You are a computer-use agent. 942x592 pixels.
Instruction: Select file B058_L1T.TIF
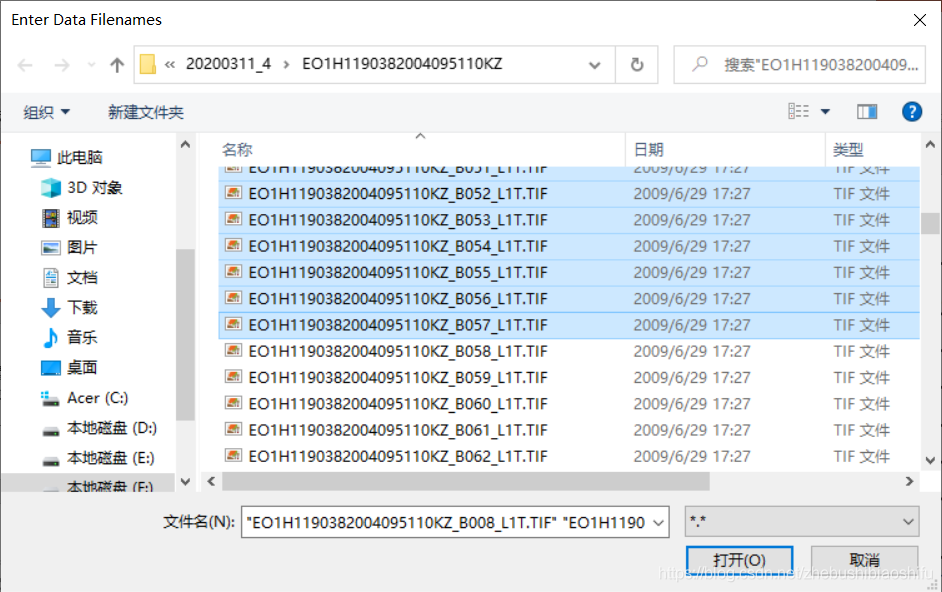[x=569, y=351]
